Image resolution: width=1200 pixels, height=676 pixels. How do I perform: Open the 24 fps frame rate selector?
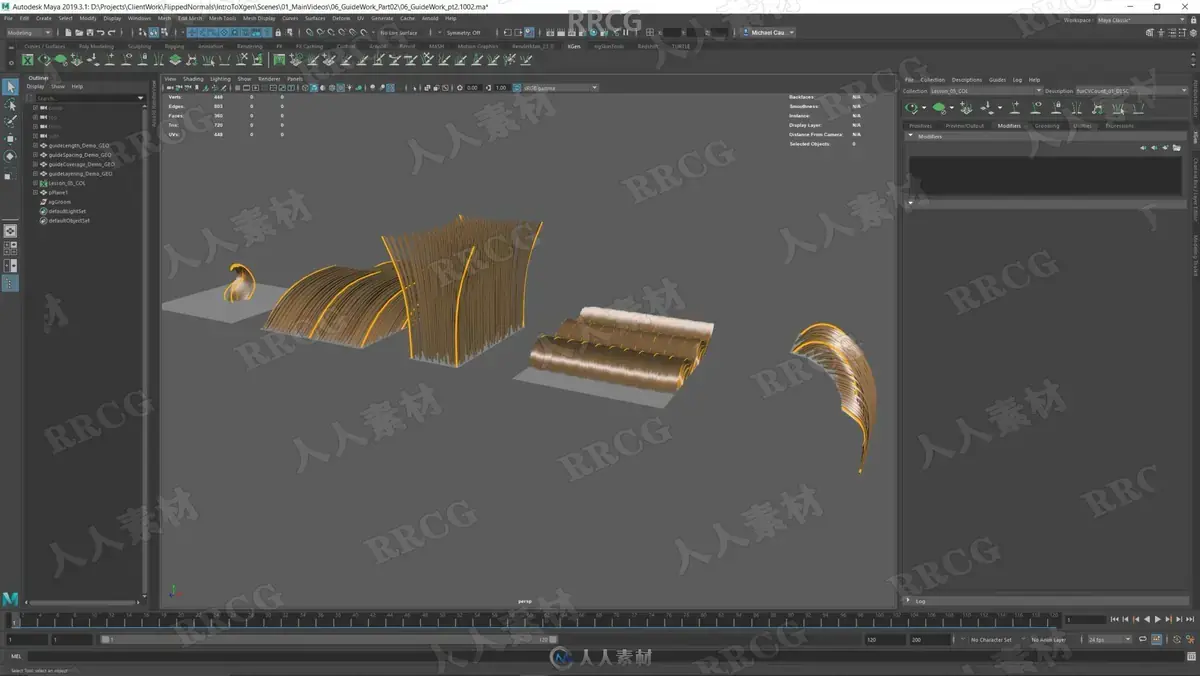click(x=1109, y=639)
